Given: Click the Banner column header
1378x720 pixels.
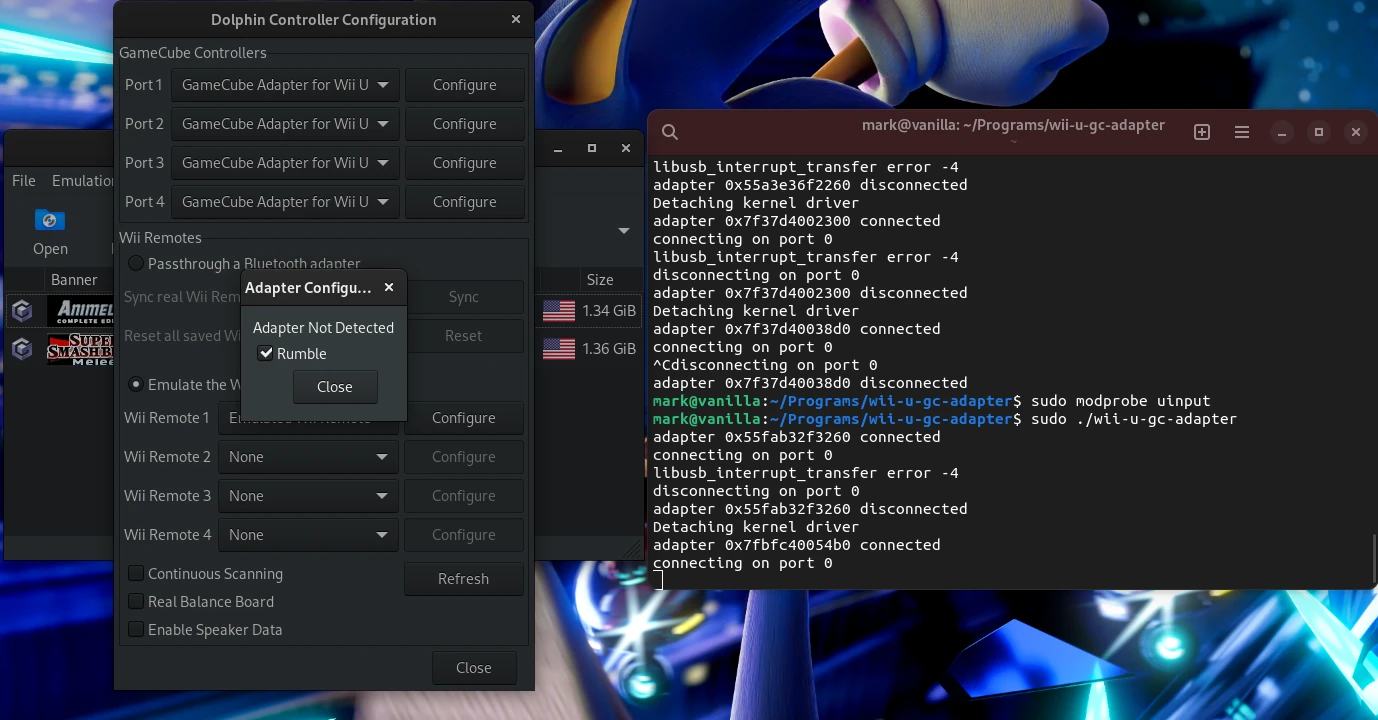Looking at the screenshot, I should (74, 280).
